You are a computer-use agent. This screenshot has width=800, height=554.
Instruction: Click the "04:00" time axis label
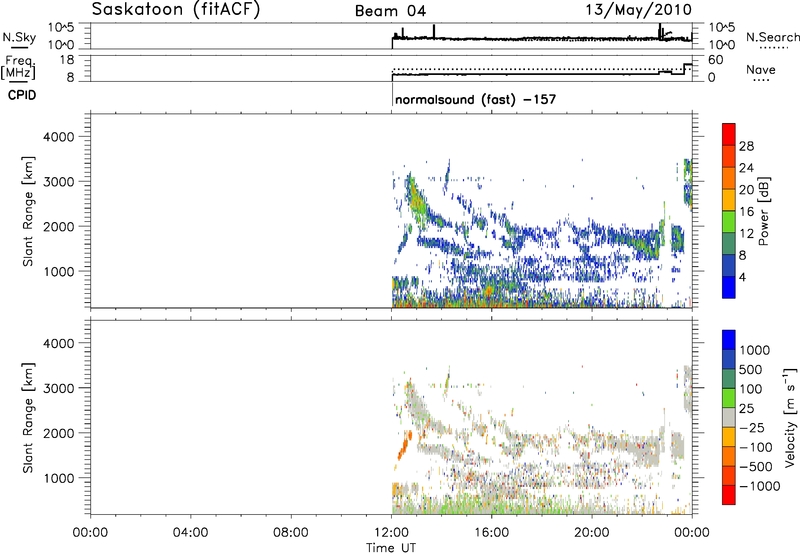[191, 533]
